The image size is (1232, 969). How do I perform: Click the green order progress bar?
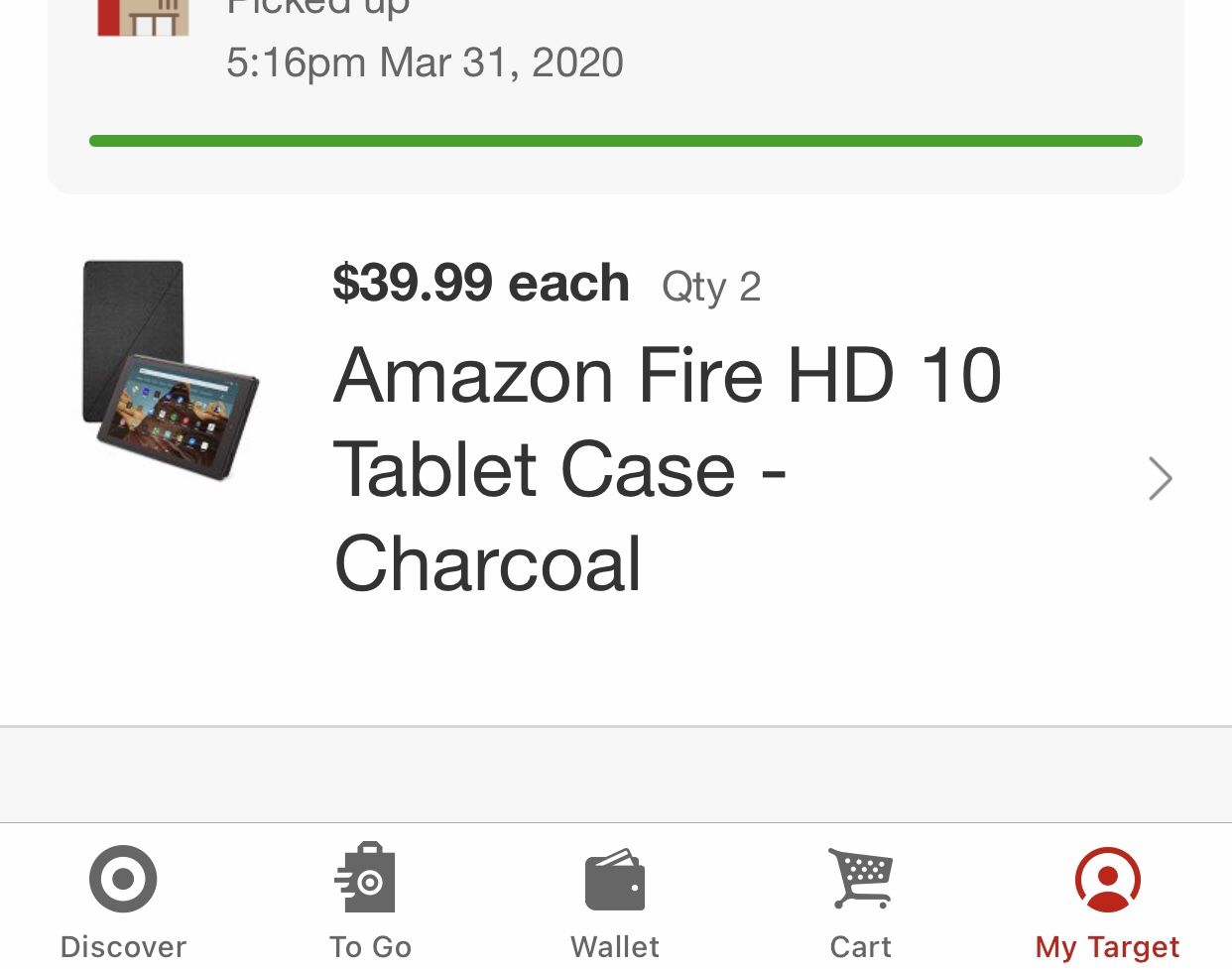pyautogui.click(x=615, y=141)
